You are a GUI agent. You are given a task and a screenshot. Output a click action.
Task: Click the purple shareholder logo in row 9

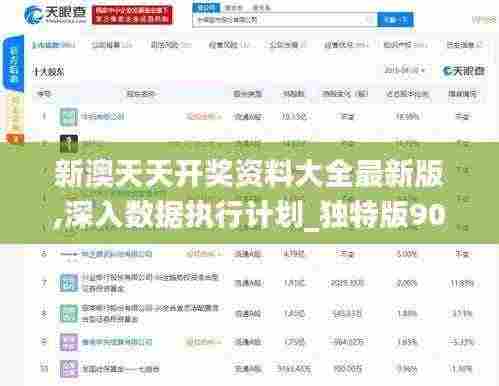point(69,342)
